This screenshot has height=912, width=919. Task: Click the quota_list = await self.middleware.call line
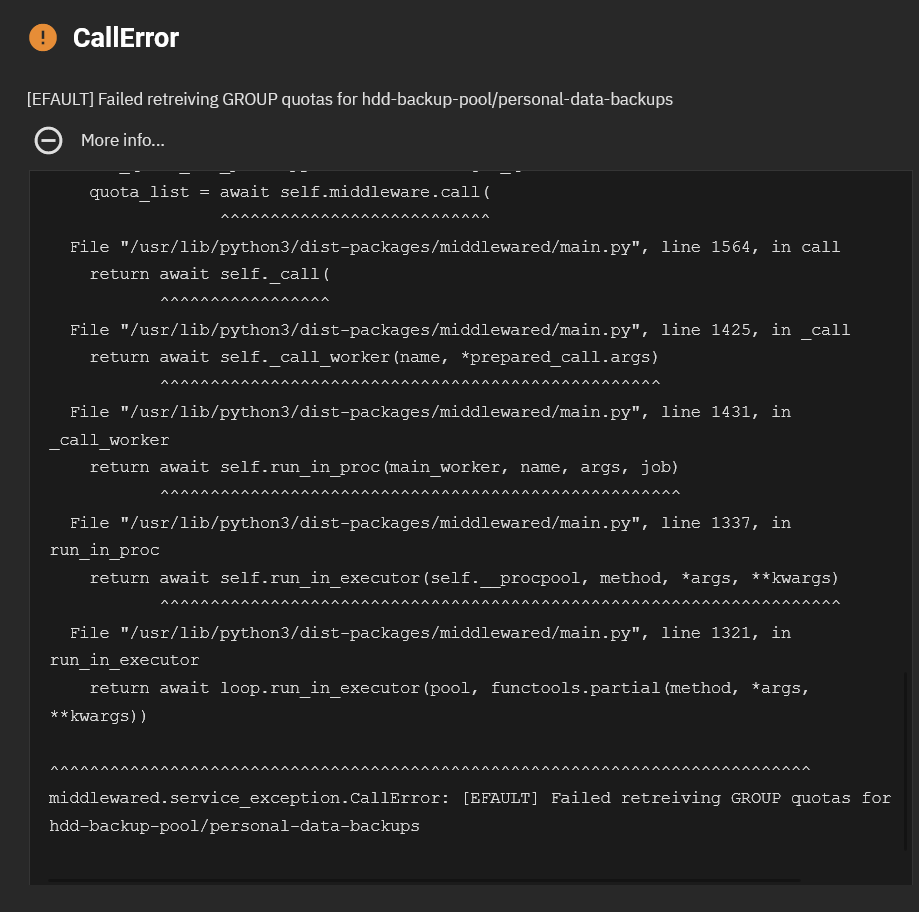click(290, 192)
